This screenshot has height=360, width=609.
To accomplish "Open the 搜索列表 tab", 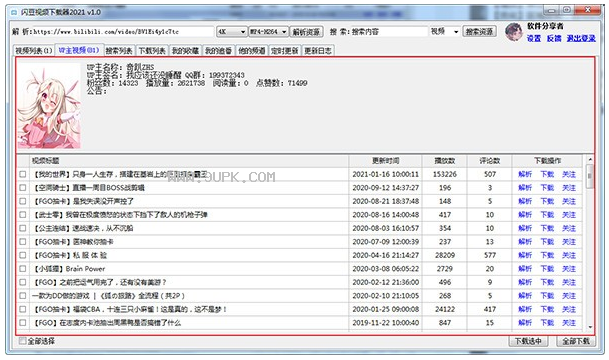I will [x=119, y=51].
